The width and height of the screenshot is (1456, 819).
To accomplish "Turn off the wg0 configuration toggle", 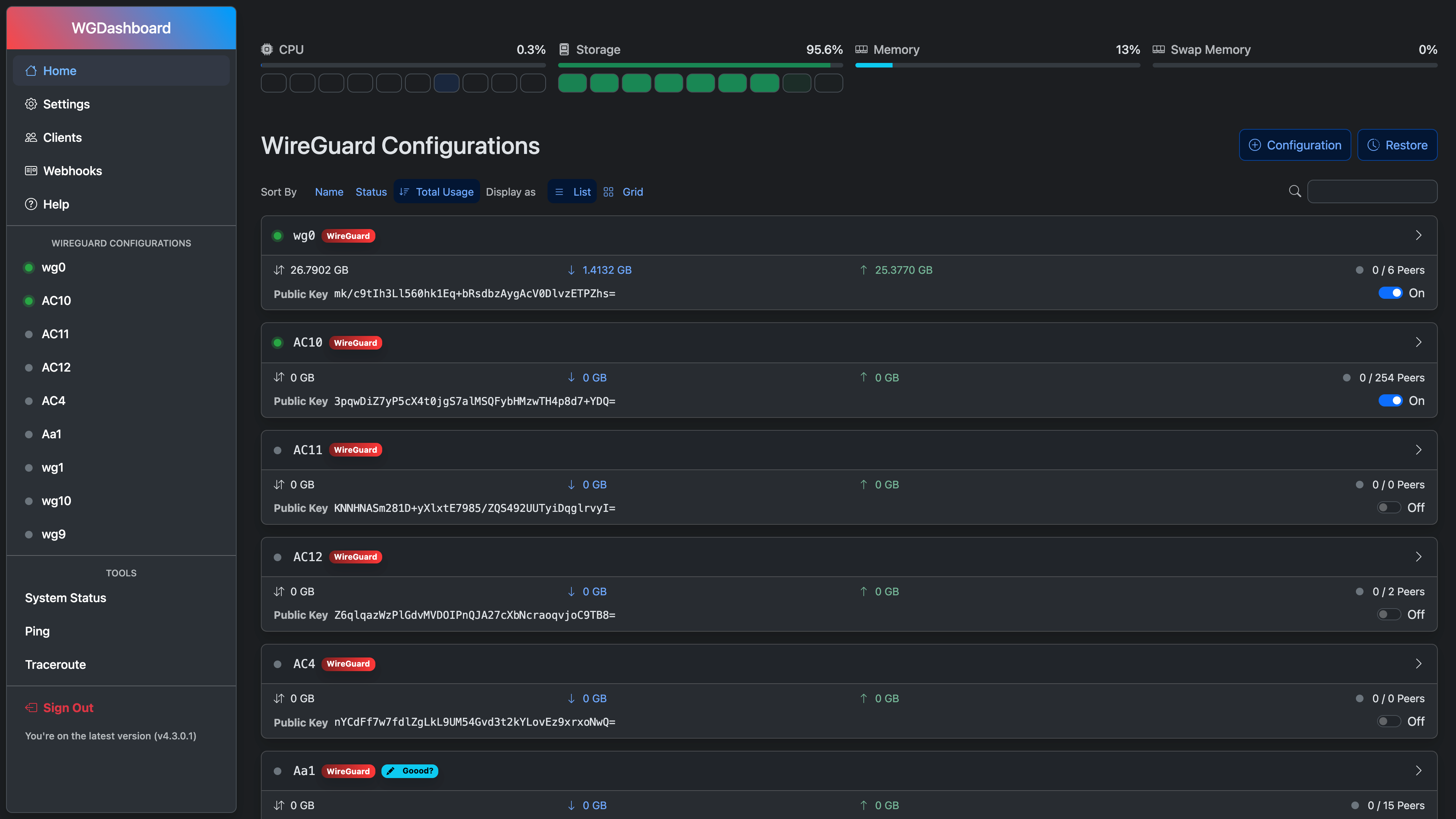I will pos(1391,293).
